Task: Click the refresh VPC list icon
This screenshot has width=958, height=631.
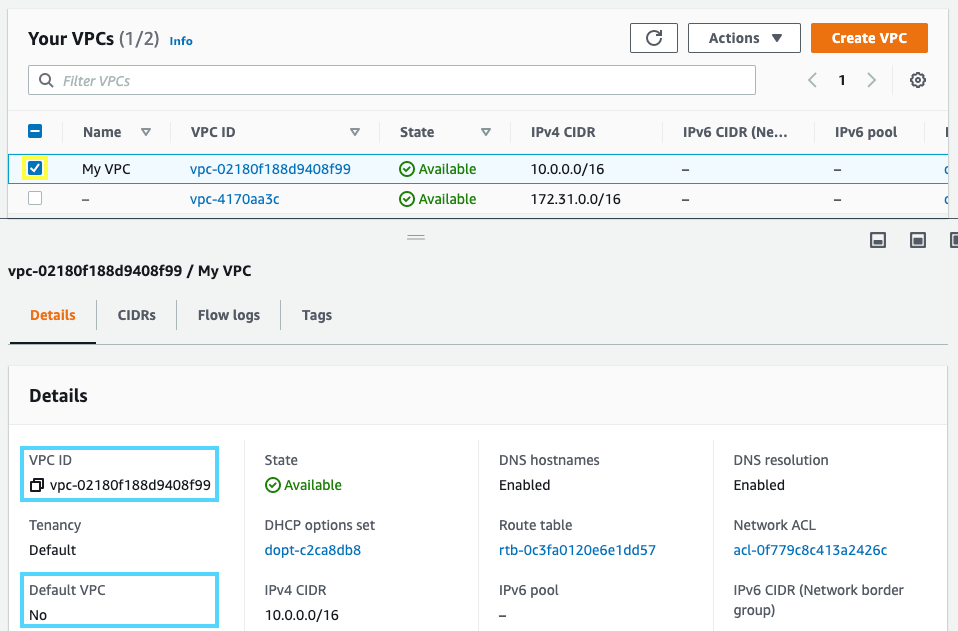Action: pyautogui.click(x=654, y=38)
